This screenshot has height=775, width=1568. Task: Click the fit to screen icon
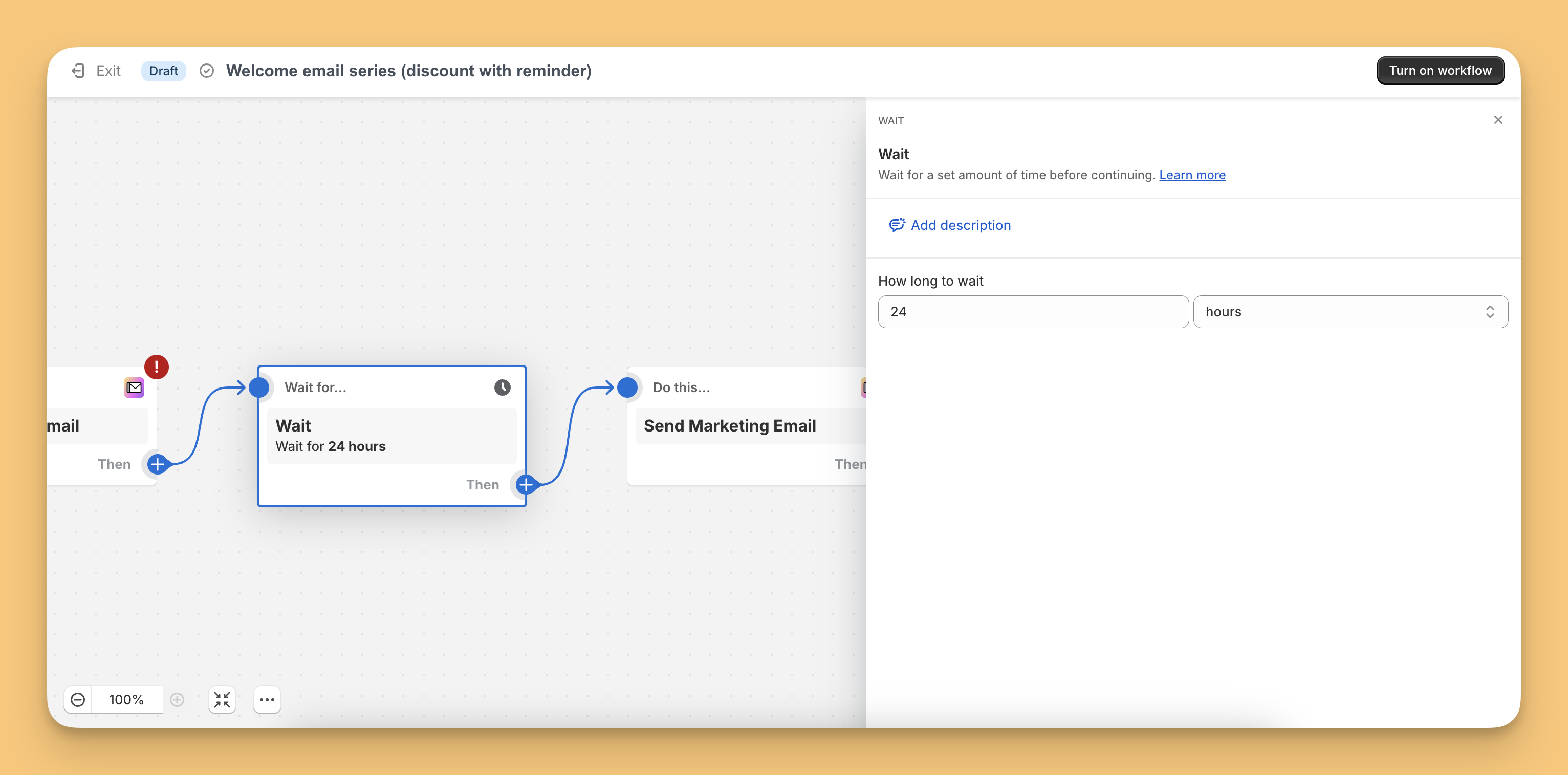pos(222,700)
